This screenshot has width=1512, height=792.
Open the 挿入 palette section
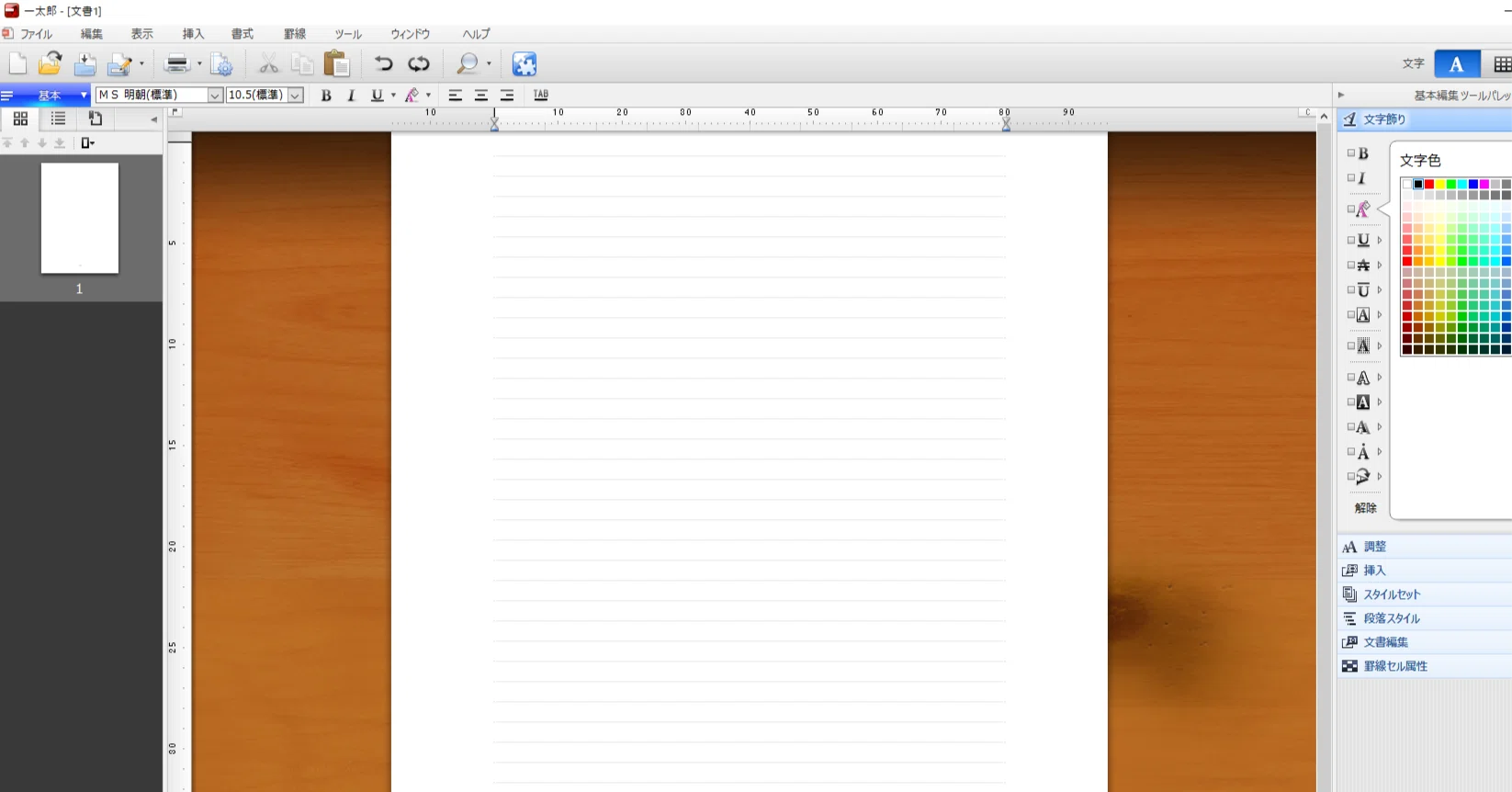pyautogui.click(x=1425, y=571)
